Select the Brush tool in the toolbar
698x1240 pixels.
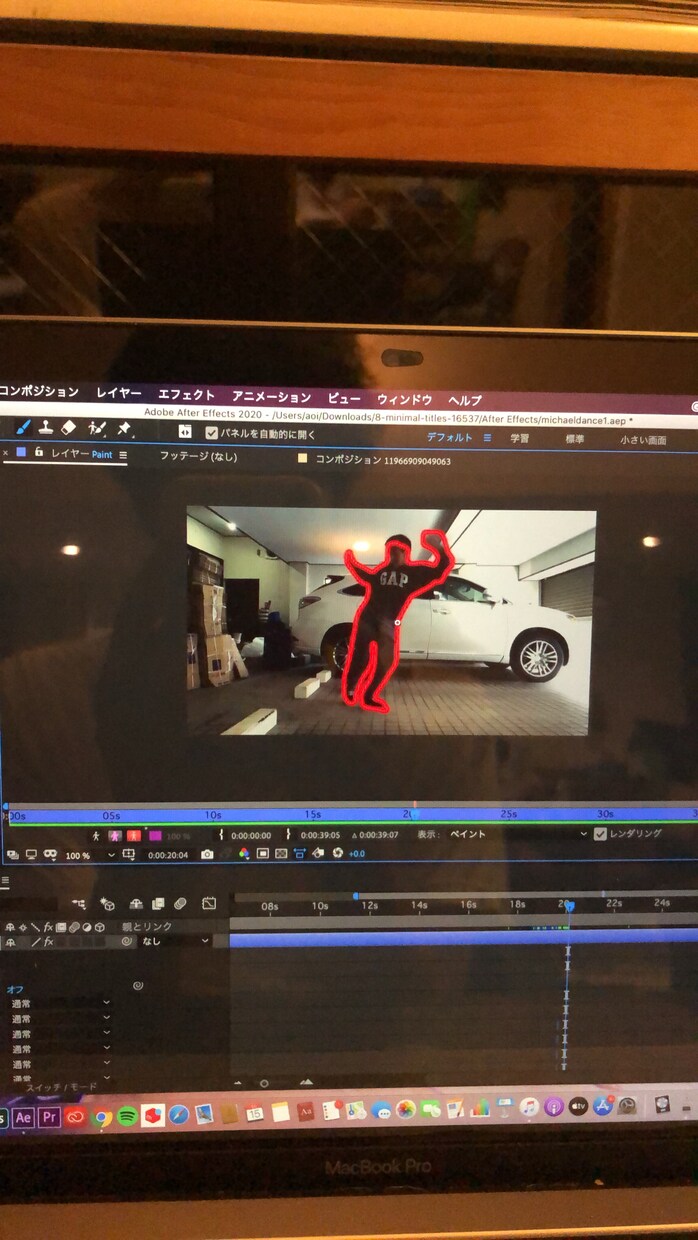[24, 427]
